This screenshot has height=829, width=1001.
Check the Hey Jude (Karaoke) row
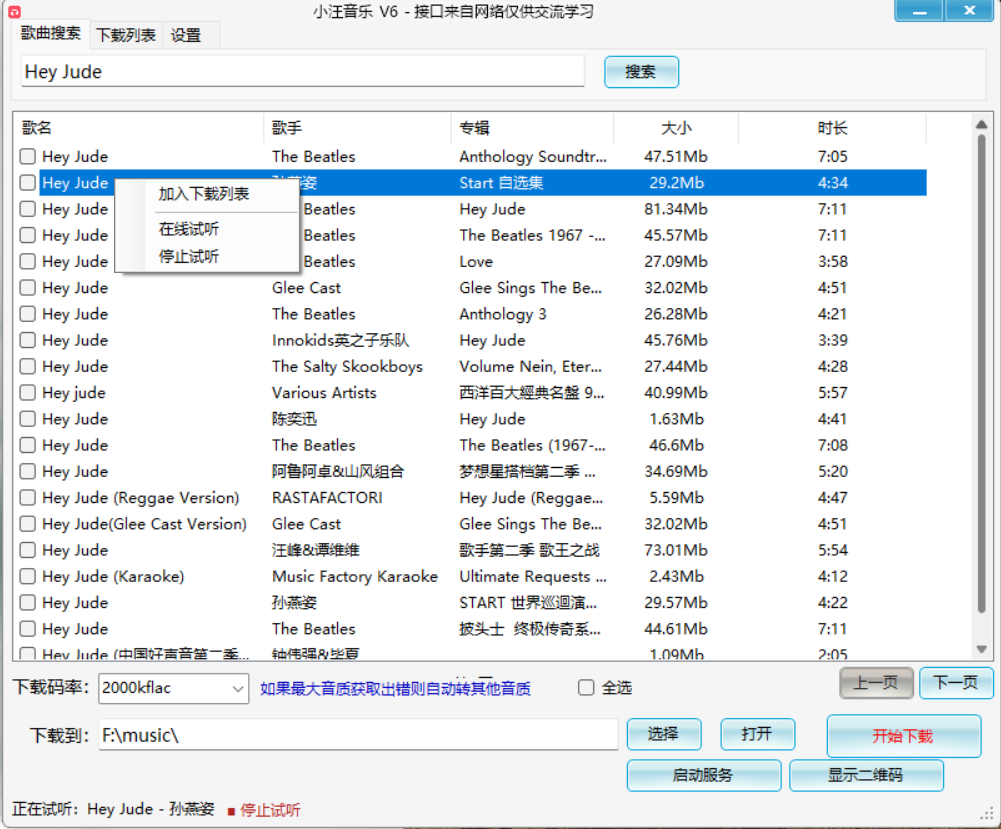point(27,576)
